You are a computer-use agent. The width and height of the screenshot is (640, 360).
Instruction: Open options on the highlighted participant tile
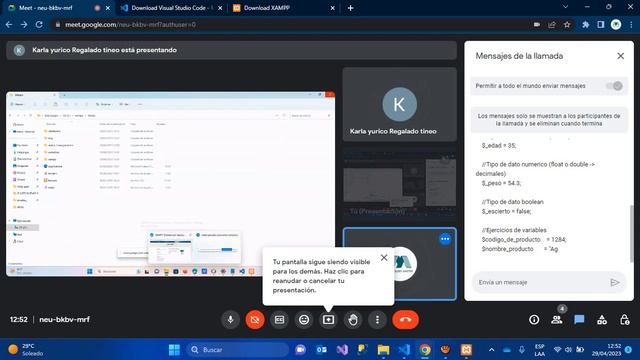[445, 239]
